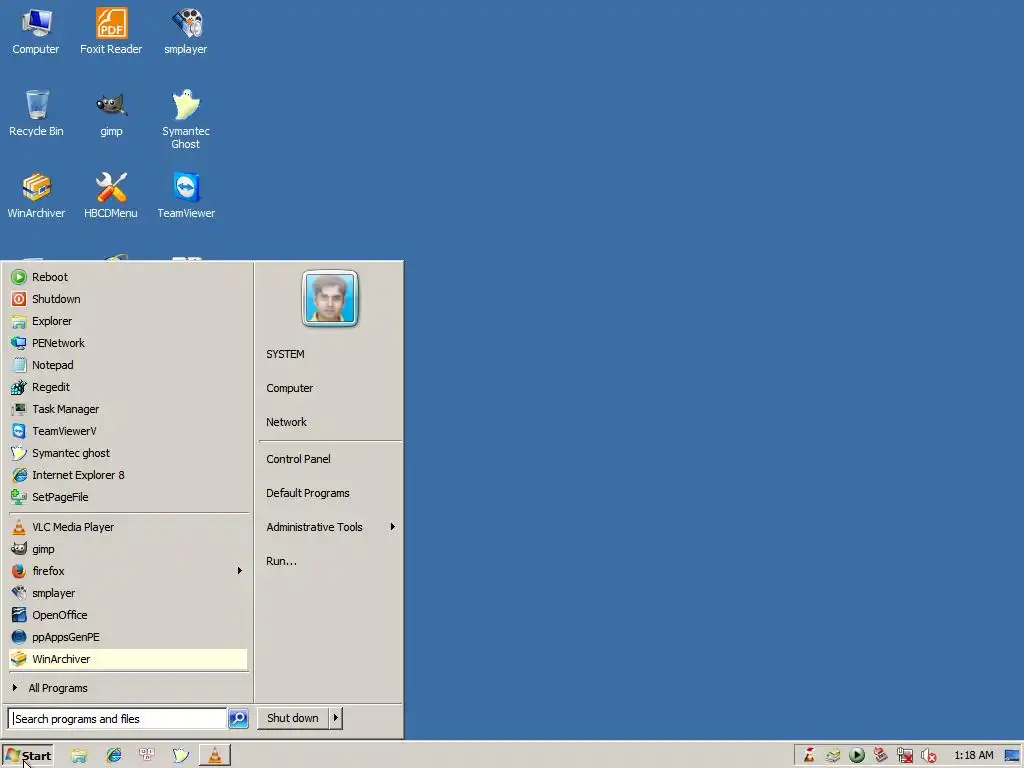The height and width of the screenshot is (768, 1024).
Task: Click the search magnifier button
Action: coord(238,718)
